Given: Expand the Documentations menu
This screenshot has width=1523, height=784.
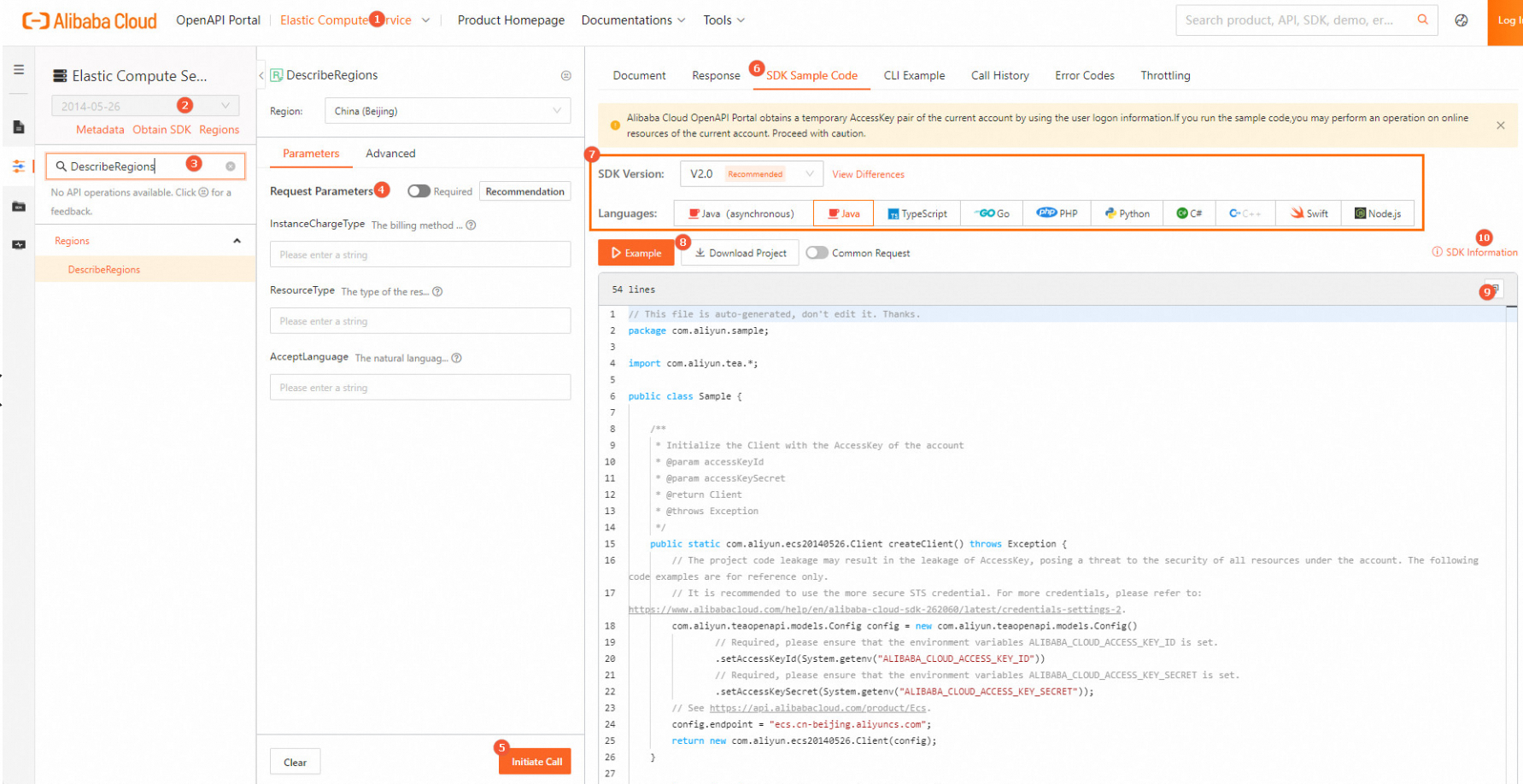Looking at the screenshot, I should click(x=633, y=20).
